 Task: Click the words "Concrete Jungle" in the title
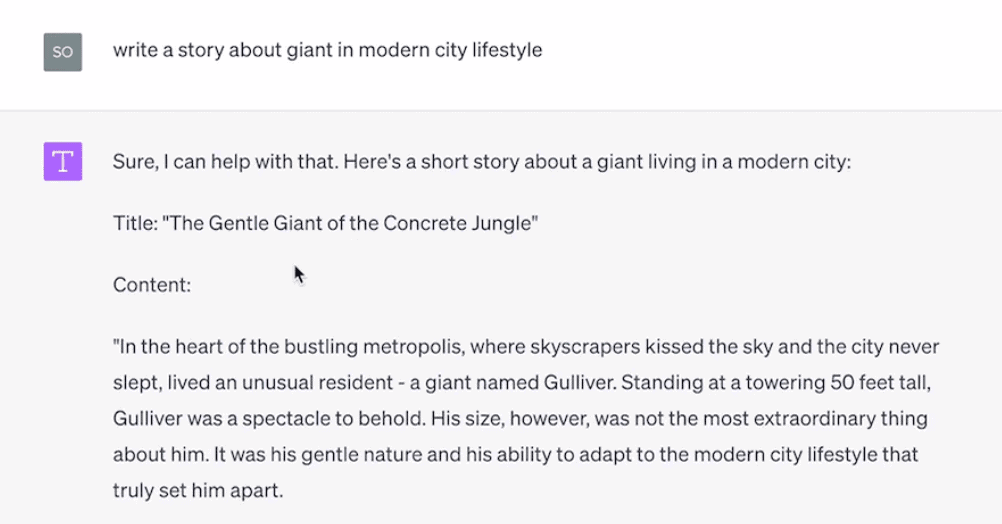pyautogui.click(x=457, y=223)
